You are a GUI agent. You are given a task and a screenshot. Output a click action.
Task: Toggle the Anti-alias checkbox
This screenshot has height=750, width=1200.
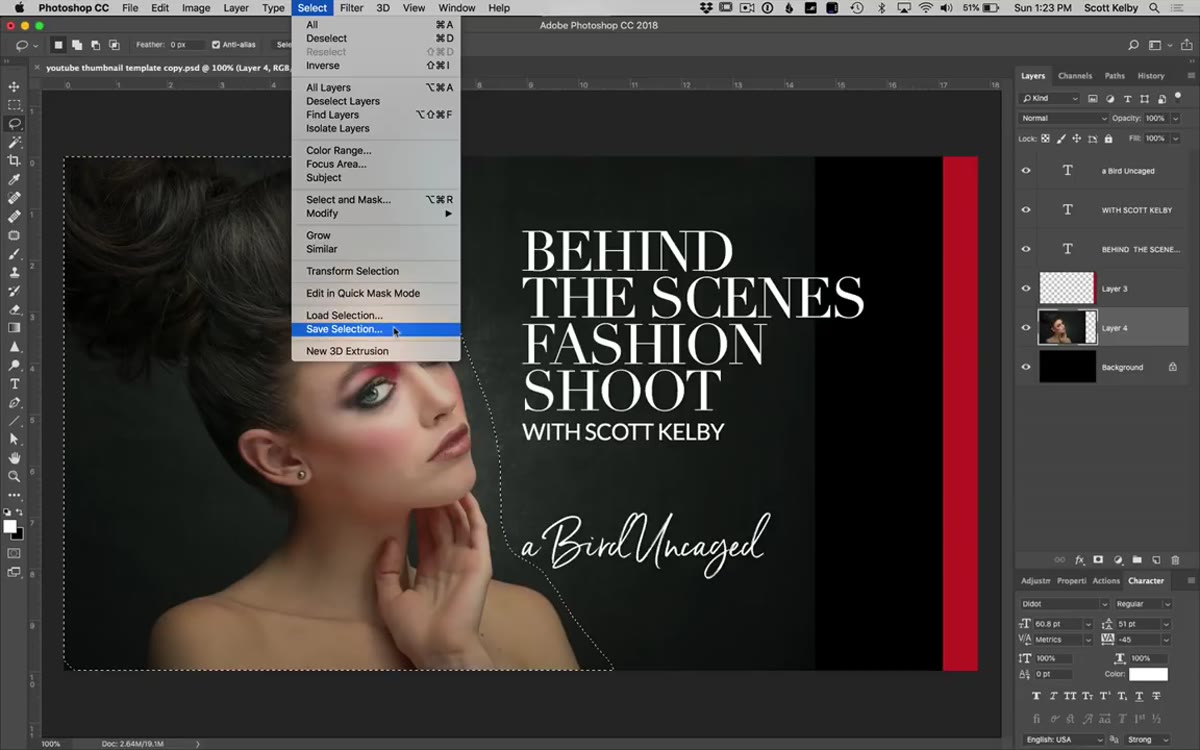coord(216,45)
